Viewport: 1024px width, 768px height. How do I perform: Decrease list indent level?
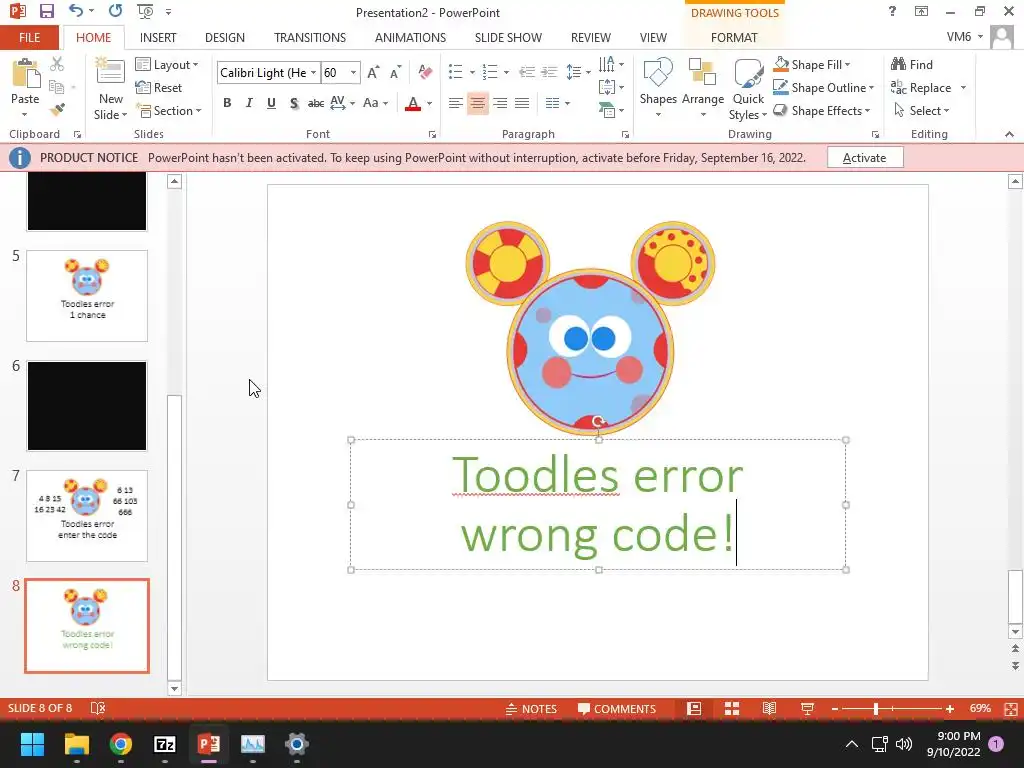coord(526,72)
